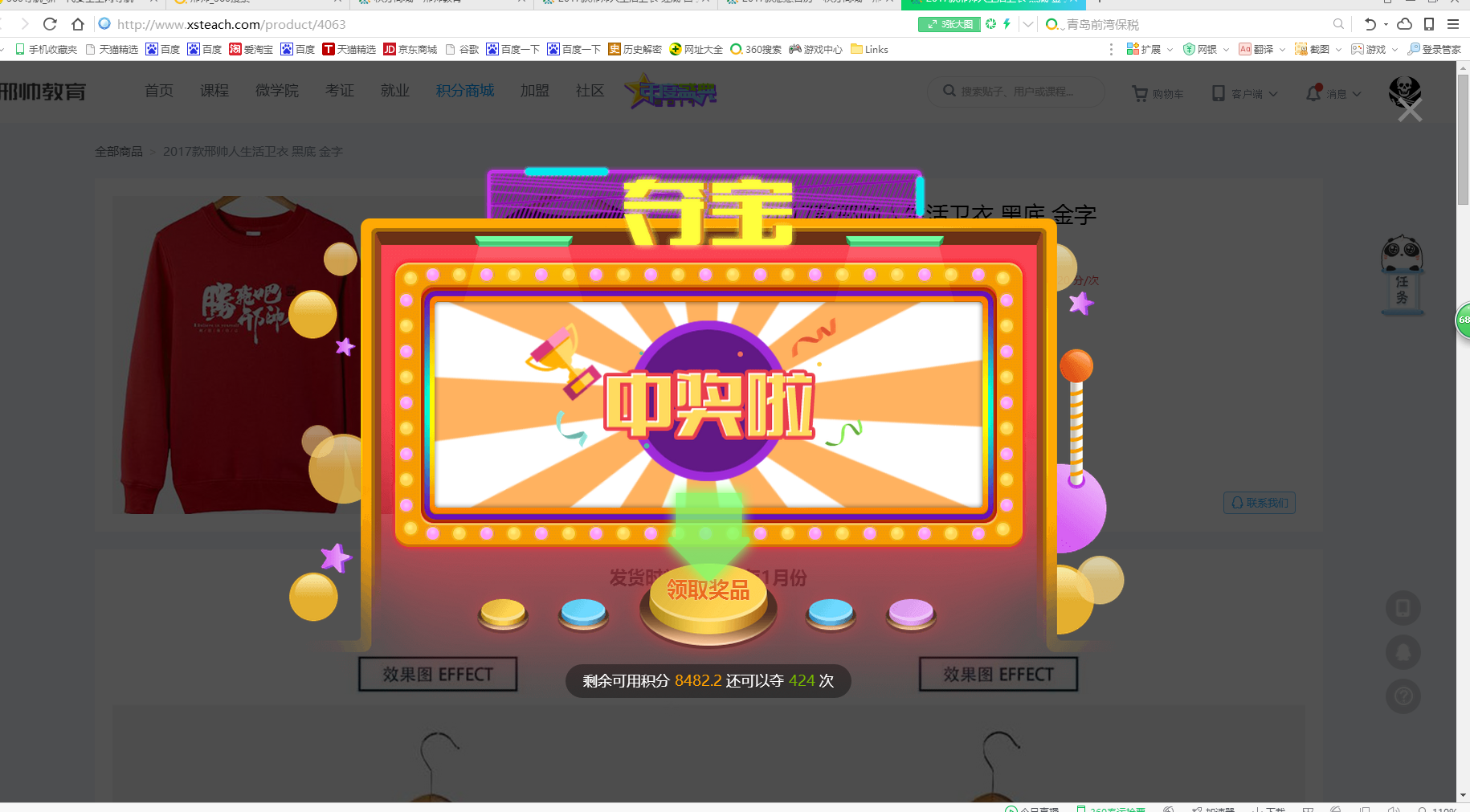Open the address bar dropdown
This screenshot has height=812, width=1470.
[1028, 24]
